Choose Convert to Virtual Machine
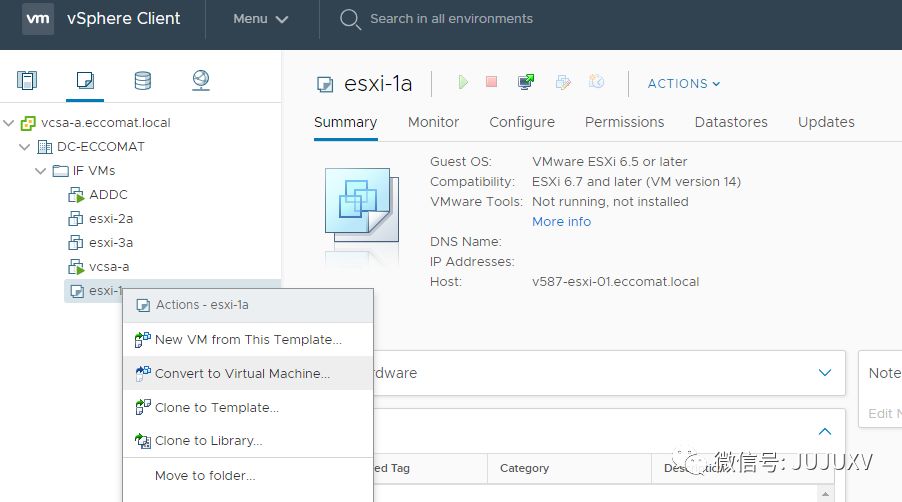 (x=248, y=374)
